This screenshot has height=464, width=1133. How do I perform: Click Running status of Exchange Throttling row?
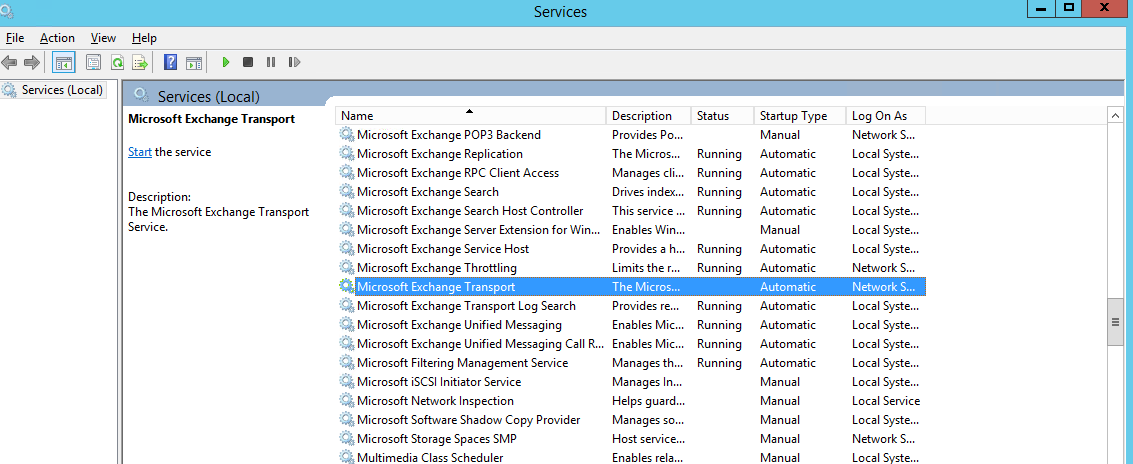[x=719, y=267]
